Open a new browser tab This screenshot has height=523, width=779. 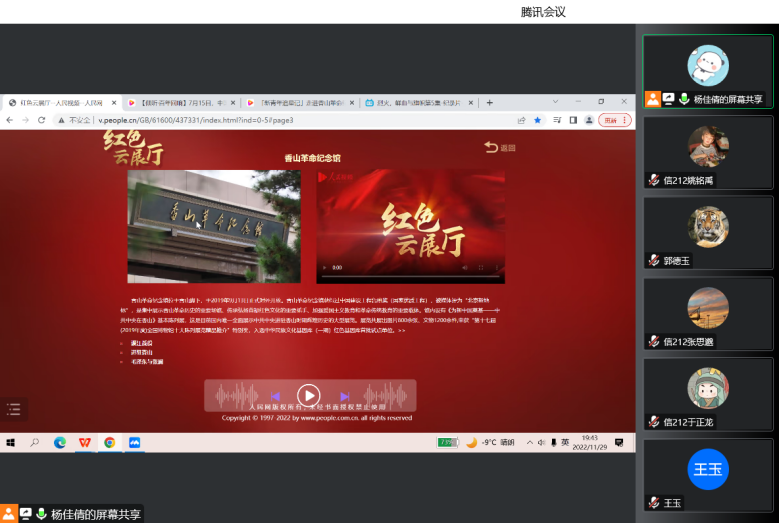tap(489, 102)
